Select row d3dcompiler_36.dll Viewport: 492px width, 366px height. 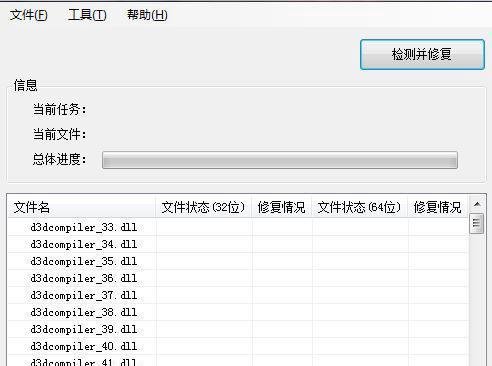238,278
